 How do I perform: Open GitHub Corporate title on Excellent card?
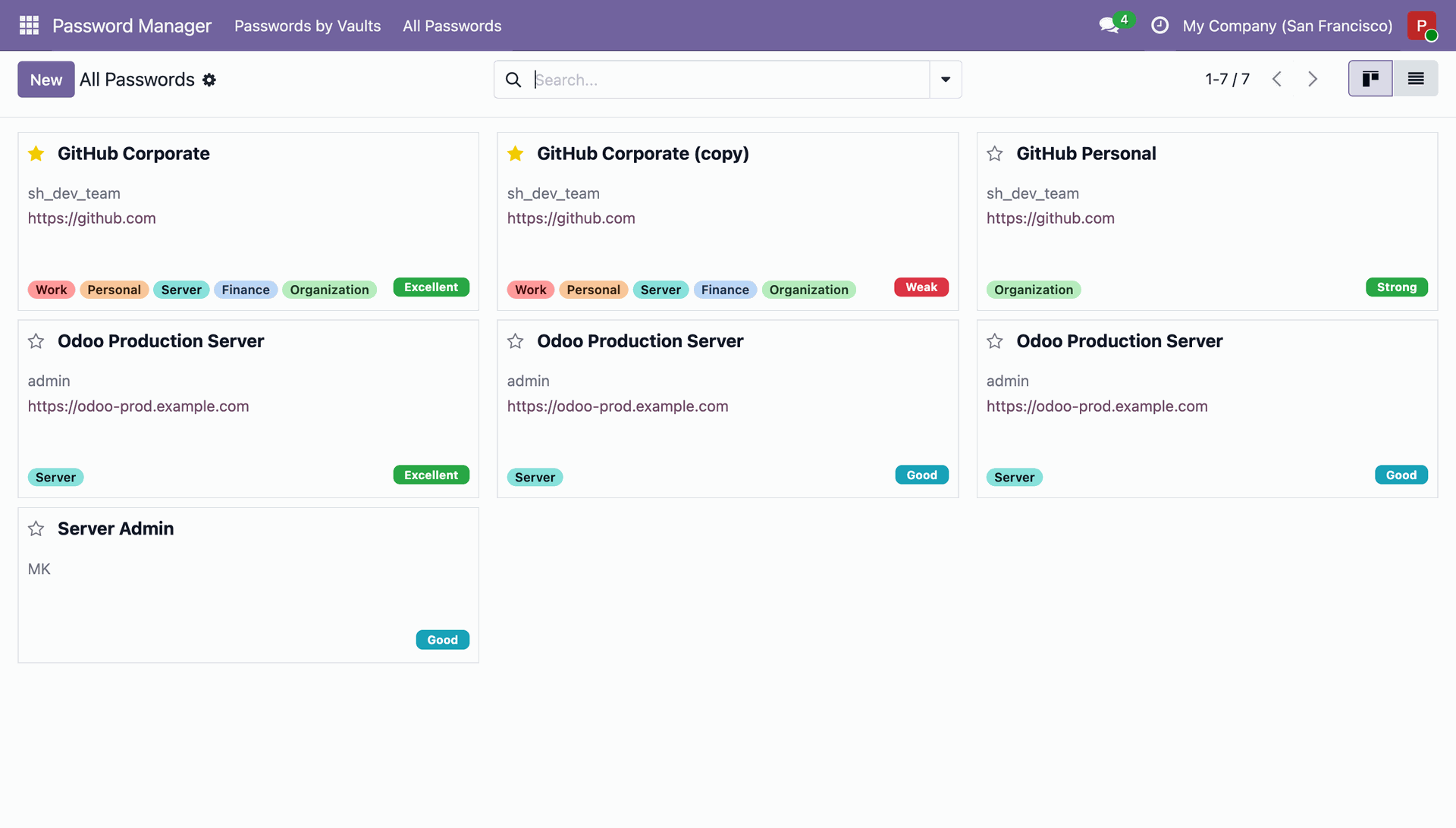pyautogui.click(x=133, y=154)
